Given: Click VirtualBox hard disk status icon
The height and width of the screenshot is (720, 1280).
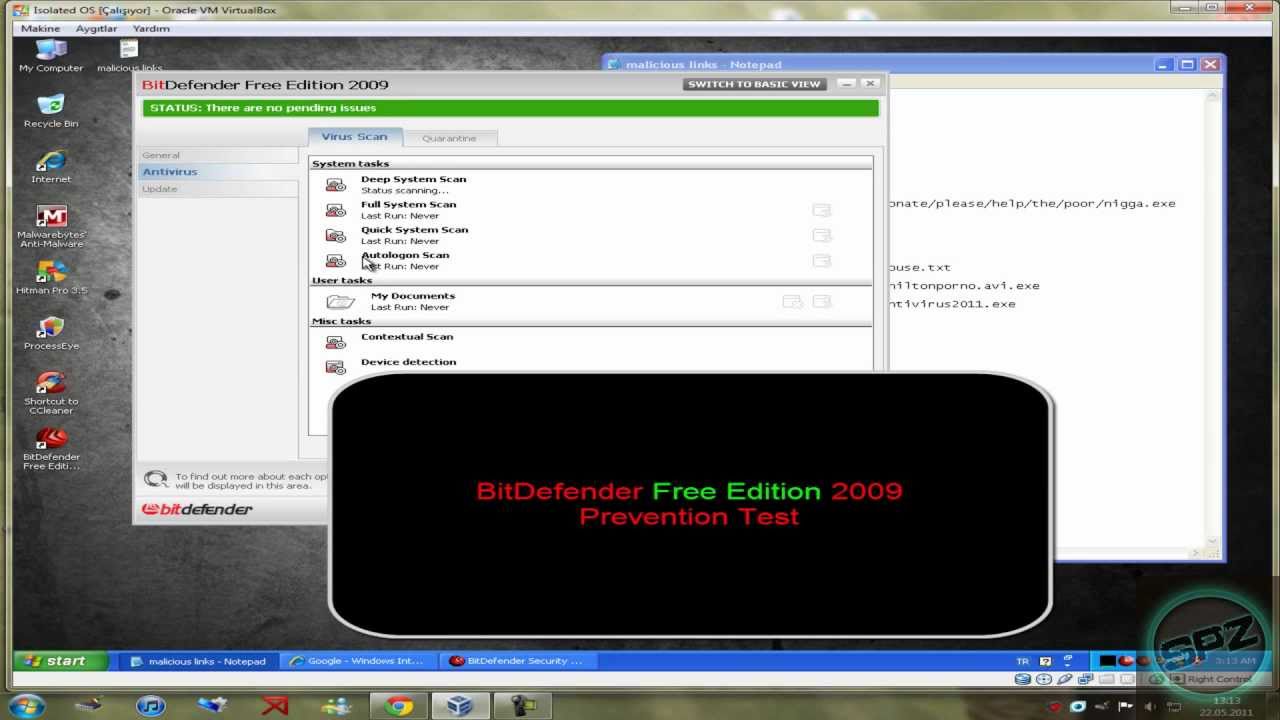Looking at the screenshot, I should point(1022,679).
